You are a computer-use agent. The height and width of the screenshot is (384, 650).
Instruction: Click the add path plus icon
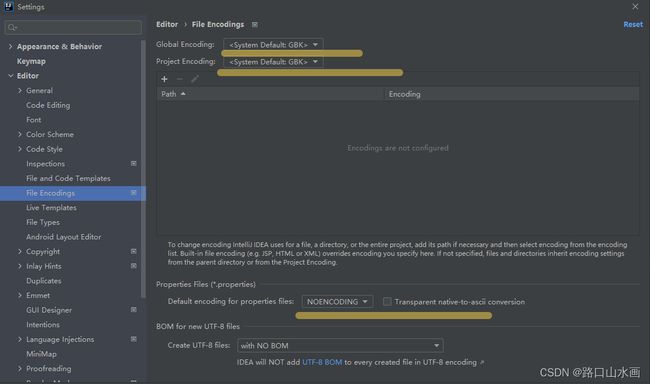(164, 79)
